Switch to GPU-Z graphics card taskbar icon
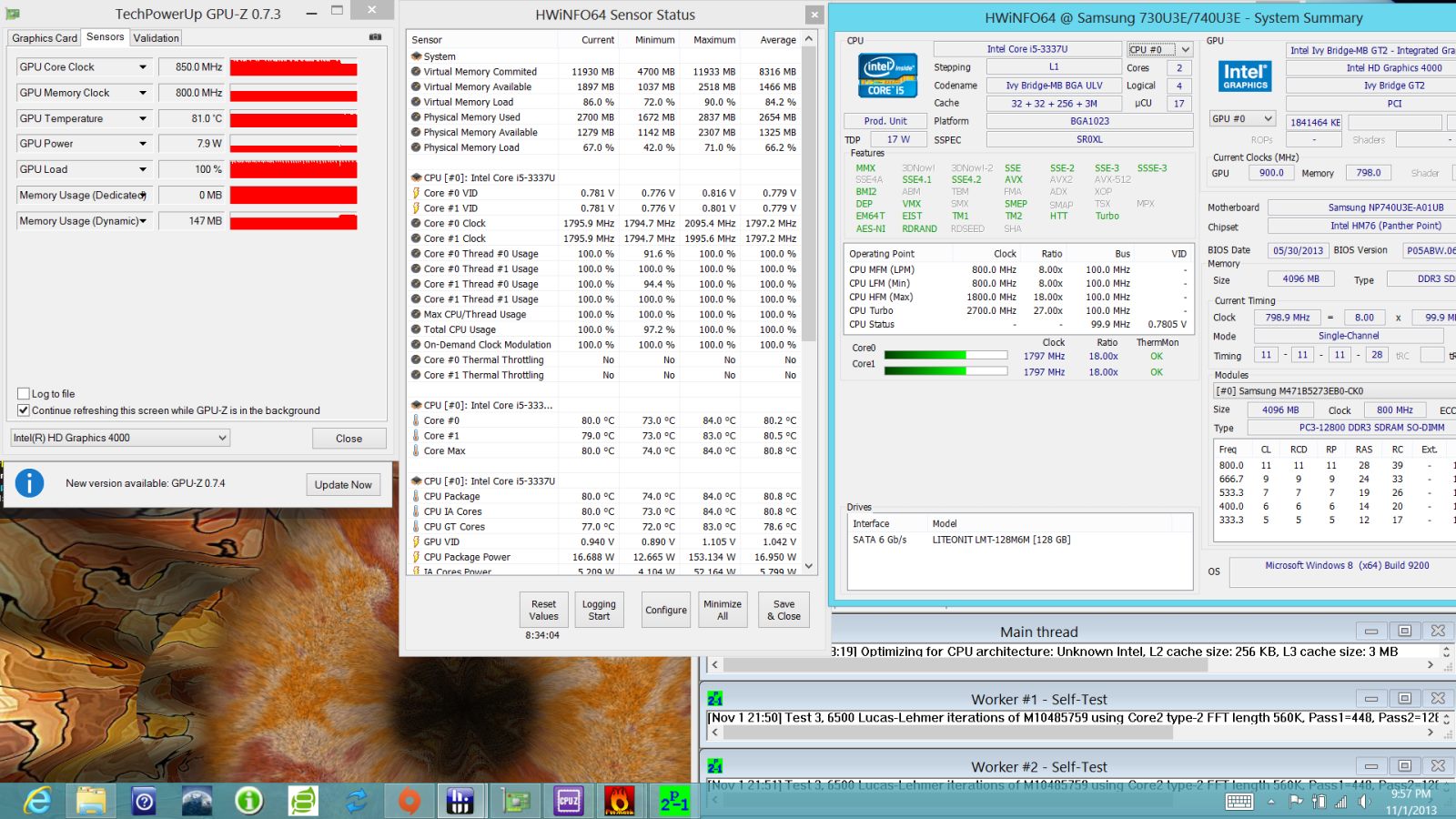1456x819 pixels. [x=515, y=801]
